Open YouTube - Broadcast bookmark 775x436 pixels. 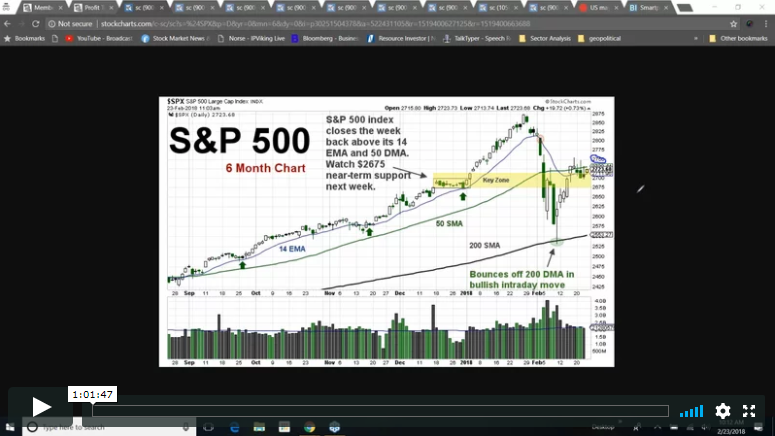tap(102, 38)
